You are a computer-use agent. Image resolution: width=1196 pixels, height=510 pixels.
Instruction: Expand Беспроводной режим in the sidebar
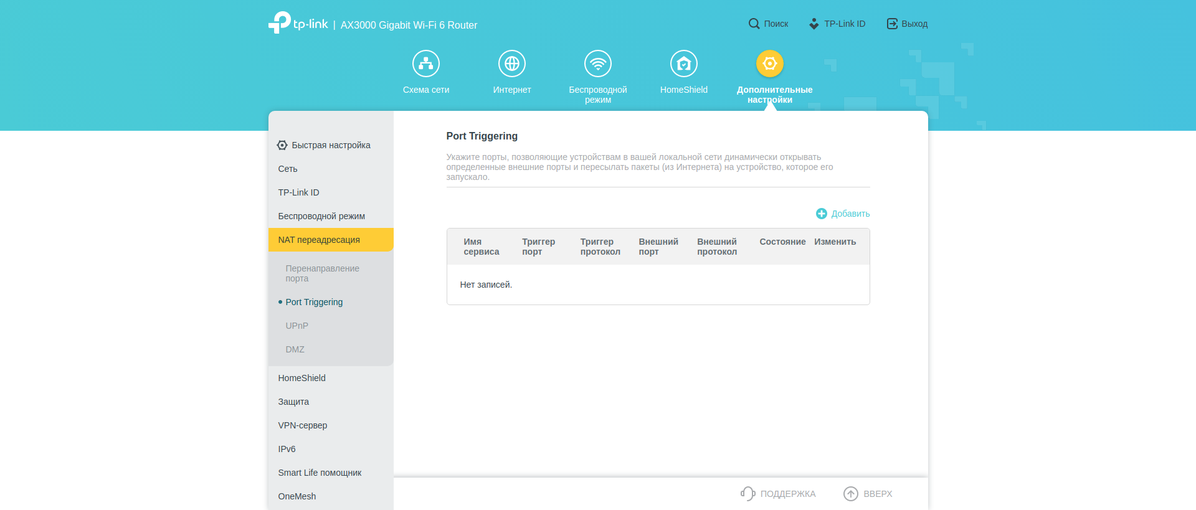[321, 216]
